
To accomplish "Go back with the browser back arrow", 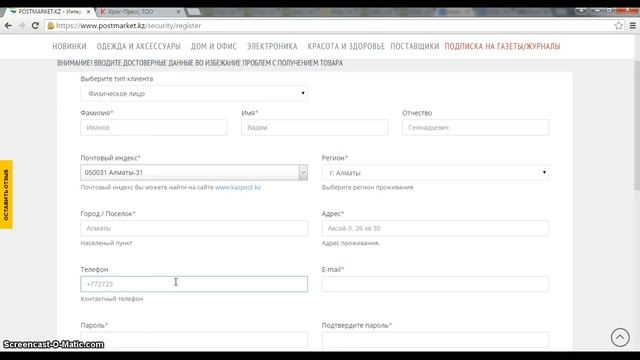I will coord(8,26).
